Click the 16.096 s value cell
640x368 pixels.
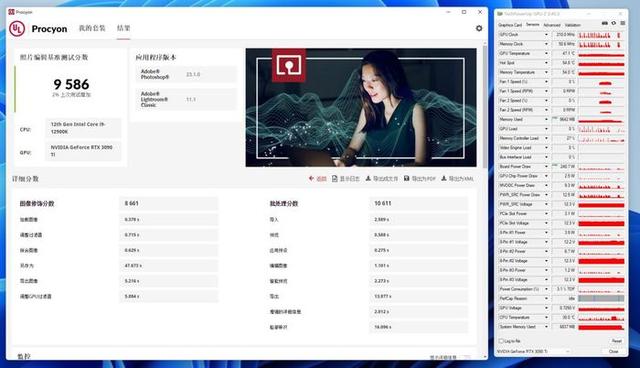coord(418,327)
